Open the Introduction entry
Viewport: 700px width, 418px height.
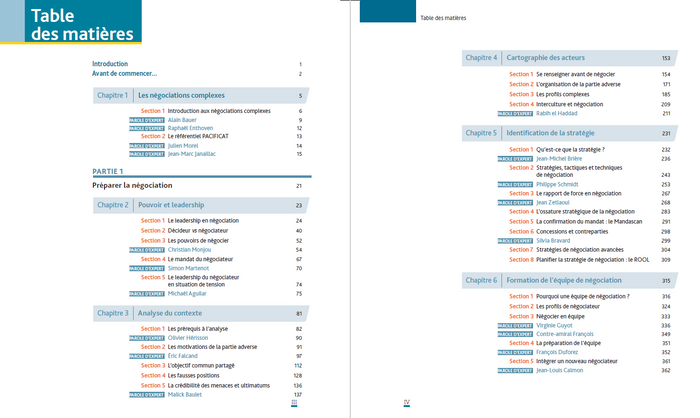(x=109, y=64)
